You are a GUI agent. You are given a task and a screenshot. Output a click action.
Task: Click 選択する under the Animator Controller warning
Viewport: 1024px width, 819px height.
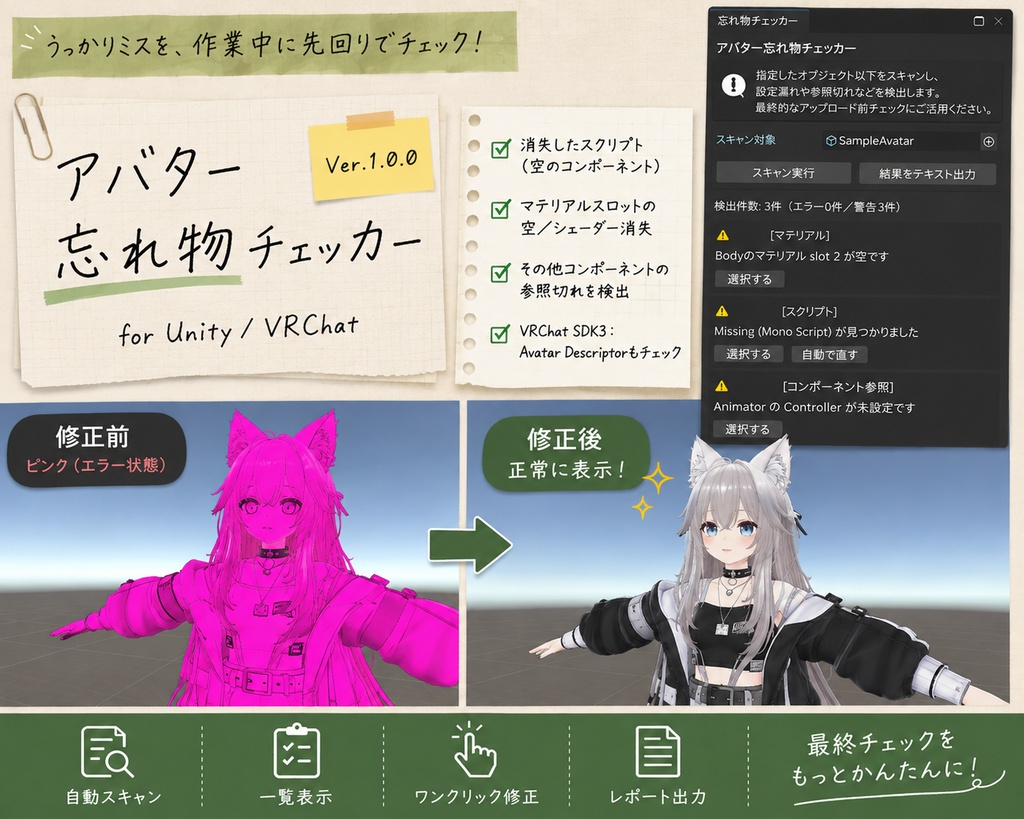point(748,429)
